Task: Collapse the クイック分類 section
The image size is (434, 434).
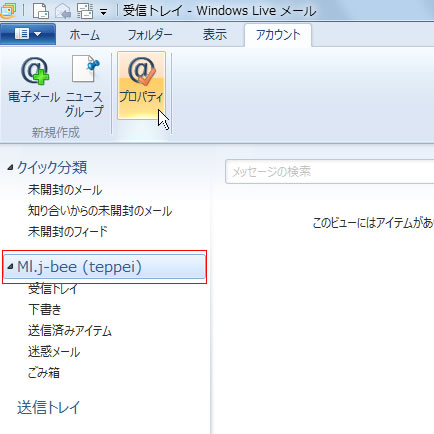Action: coord(11,167)
